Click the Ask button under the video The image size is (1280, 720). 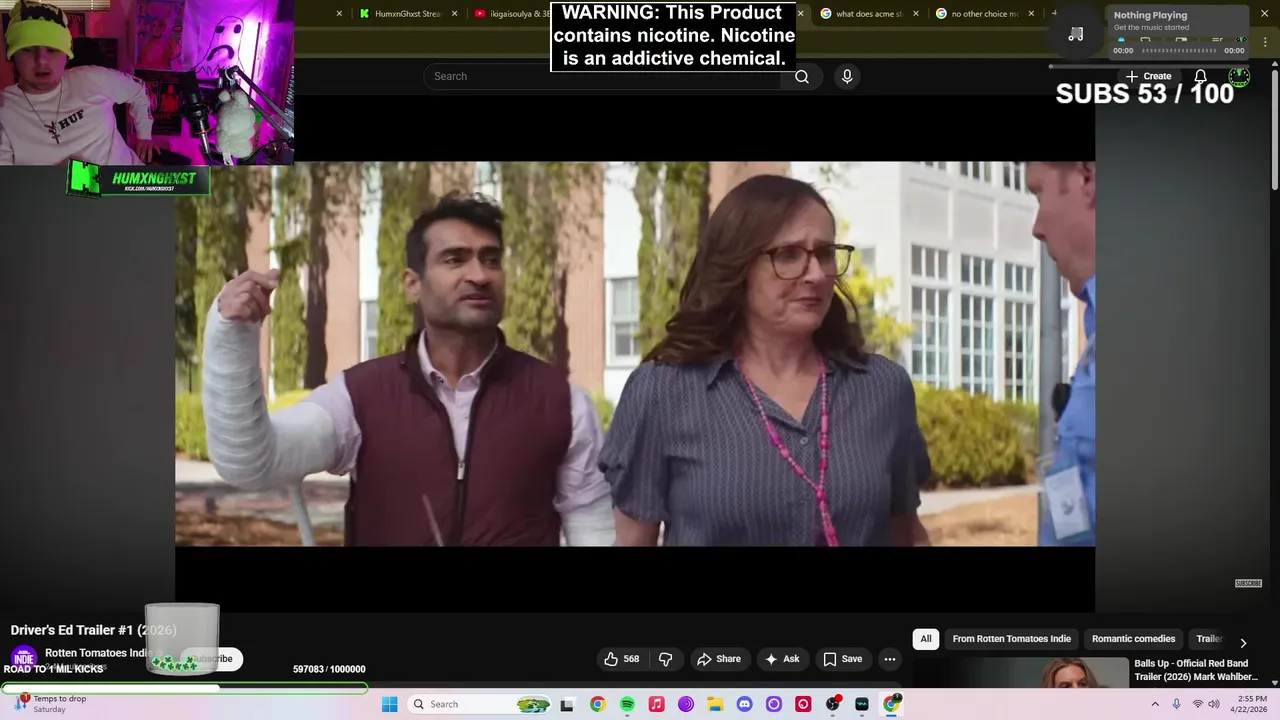point(782,659)
